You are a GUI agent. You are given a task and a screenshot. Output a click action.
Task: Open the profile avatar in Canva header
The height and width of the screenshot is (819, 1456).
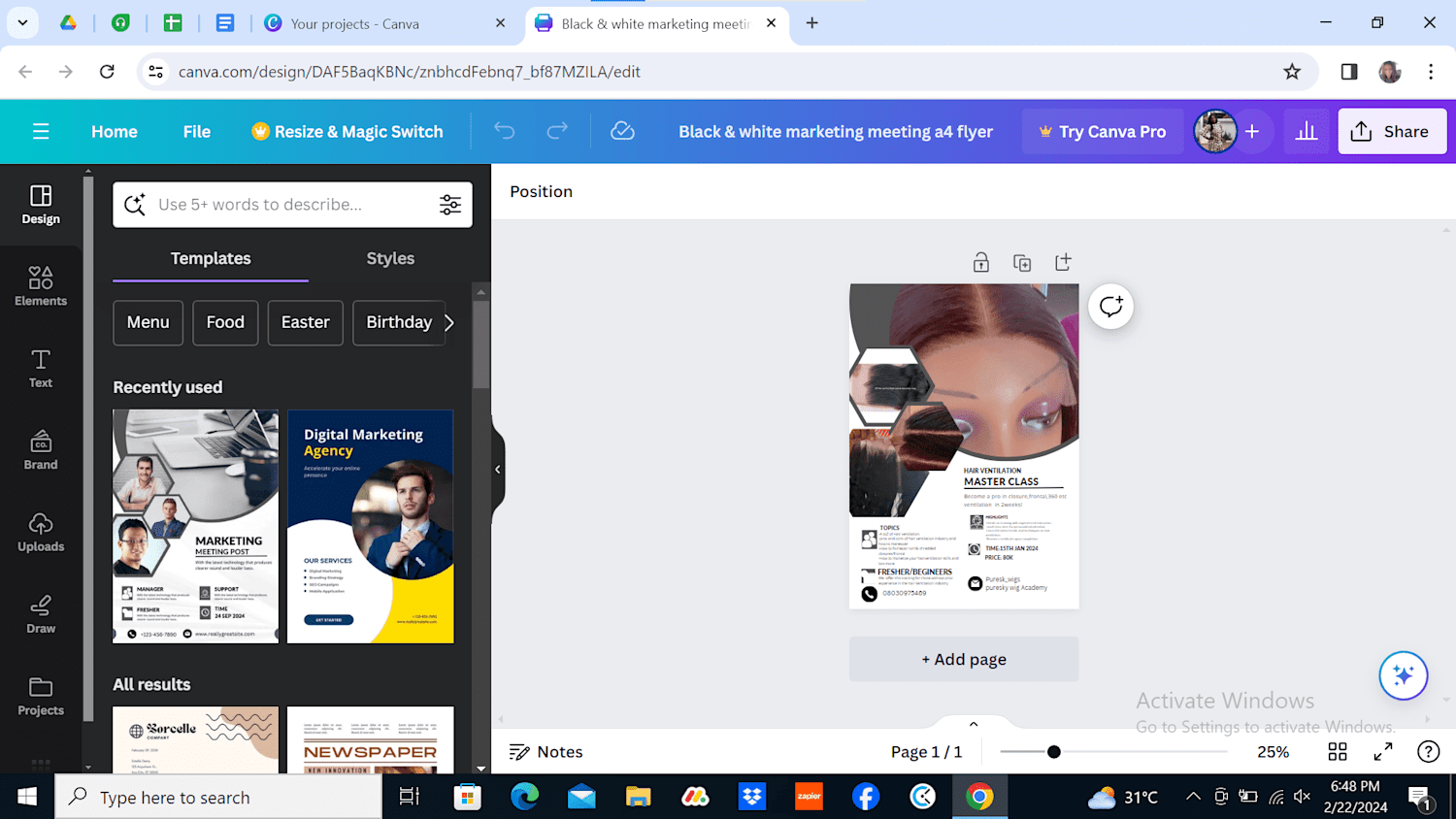(1214, 131)
